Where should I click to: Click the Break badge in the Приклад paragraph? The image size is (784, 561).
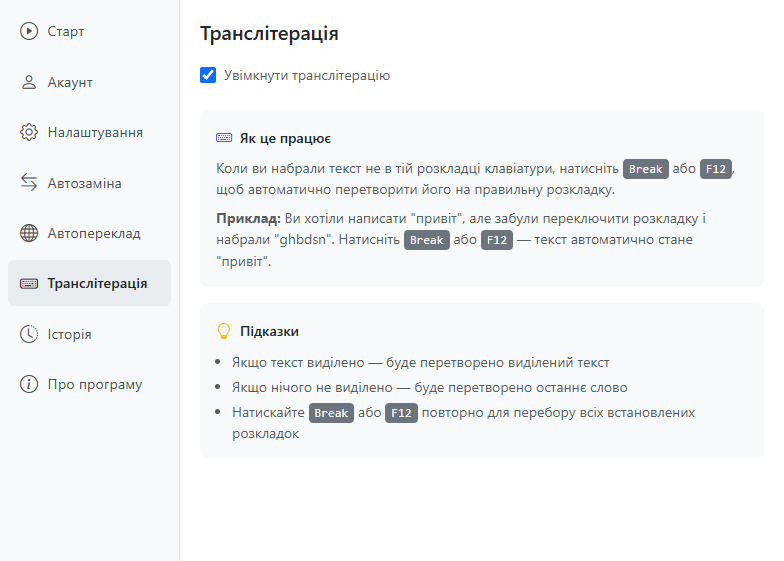point(426,240)
